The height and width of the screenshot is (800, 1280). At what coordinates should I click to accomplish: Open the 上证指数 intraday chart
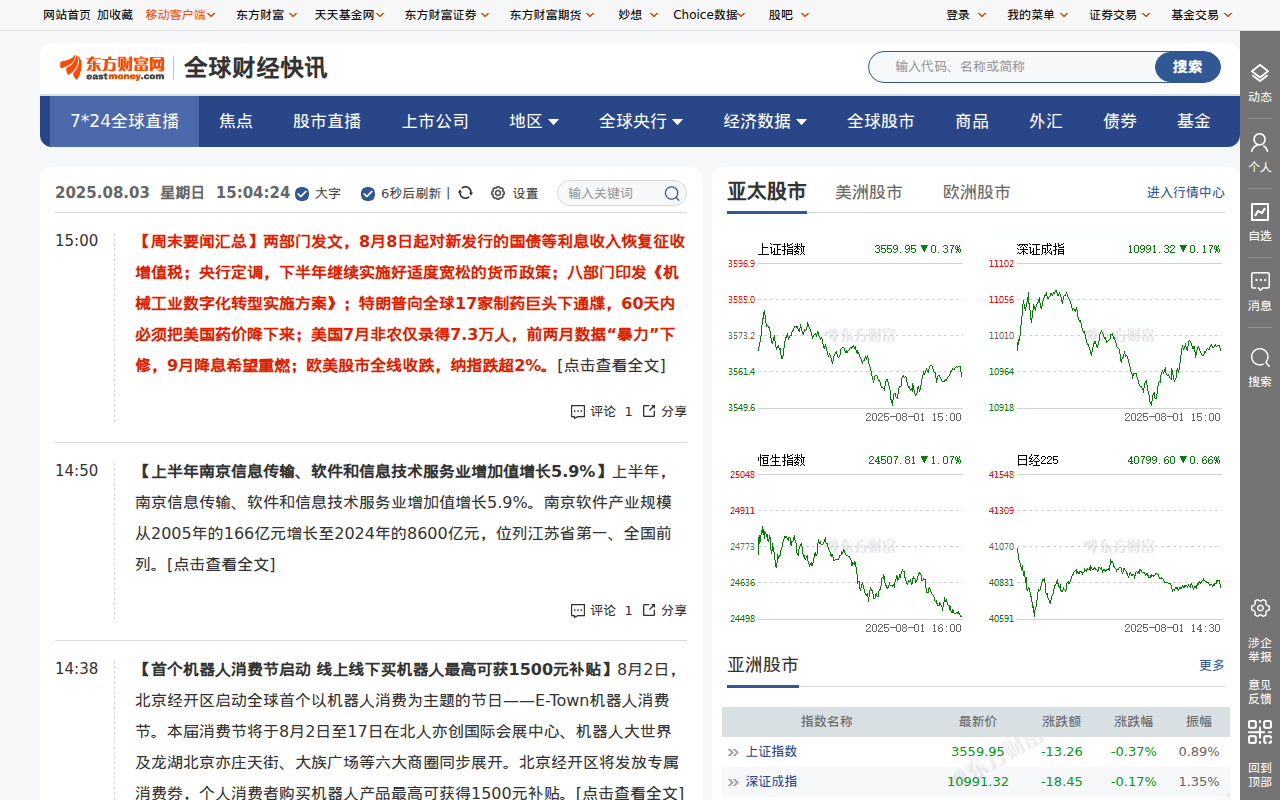[845, 332]
